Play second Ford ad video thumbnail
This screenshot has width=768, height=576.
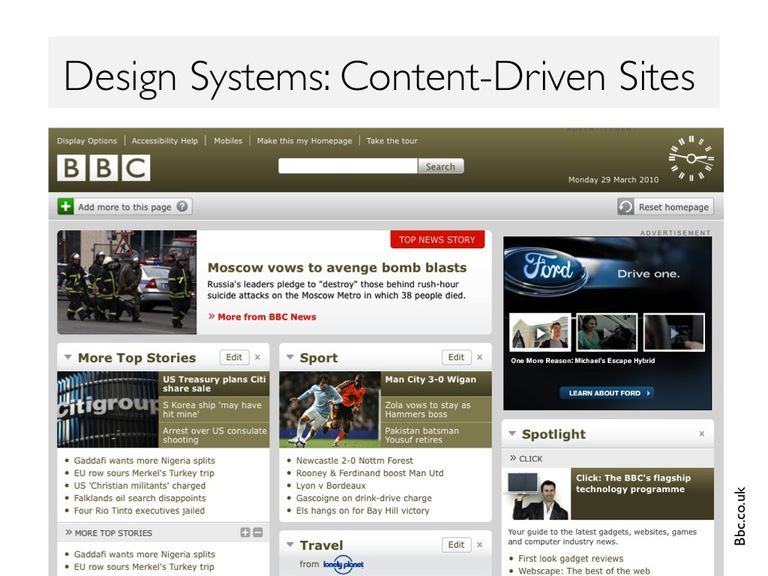[607, 332]
